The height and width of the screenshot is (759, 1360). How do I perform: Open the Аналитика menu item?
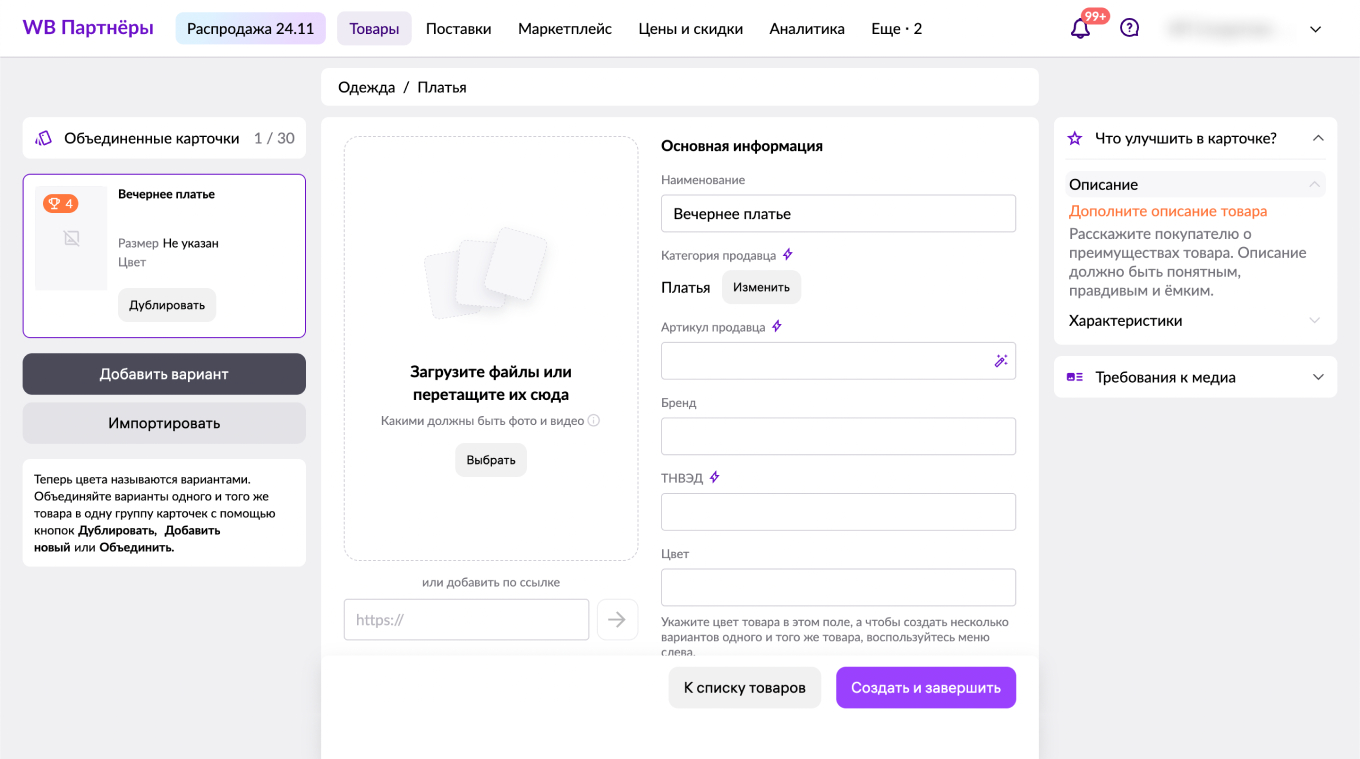tap(807, 29)
